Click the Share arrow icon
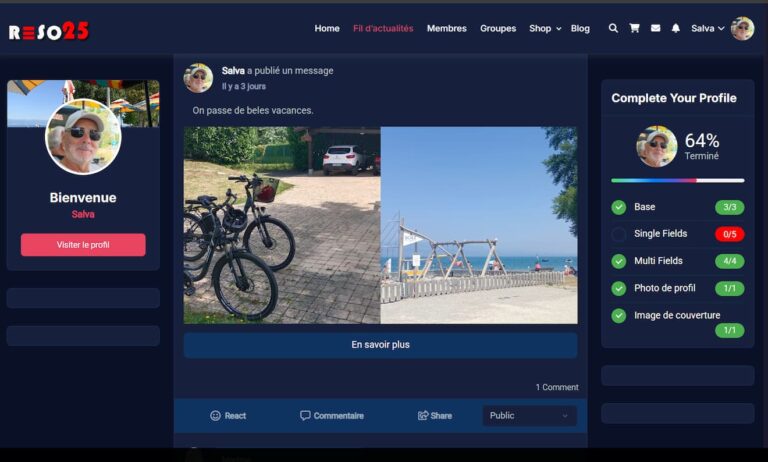This screenshot has height=462, width=768. (x=423, y=415)
